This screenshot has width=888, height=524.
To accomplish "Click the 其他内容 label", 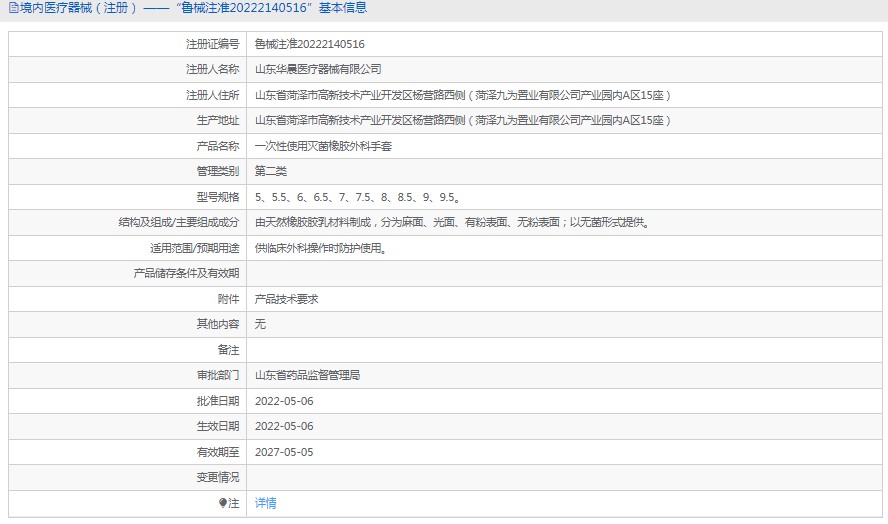I will tap(218, 324).
